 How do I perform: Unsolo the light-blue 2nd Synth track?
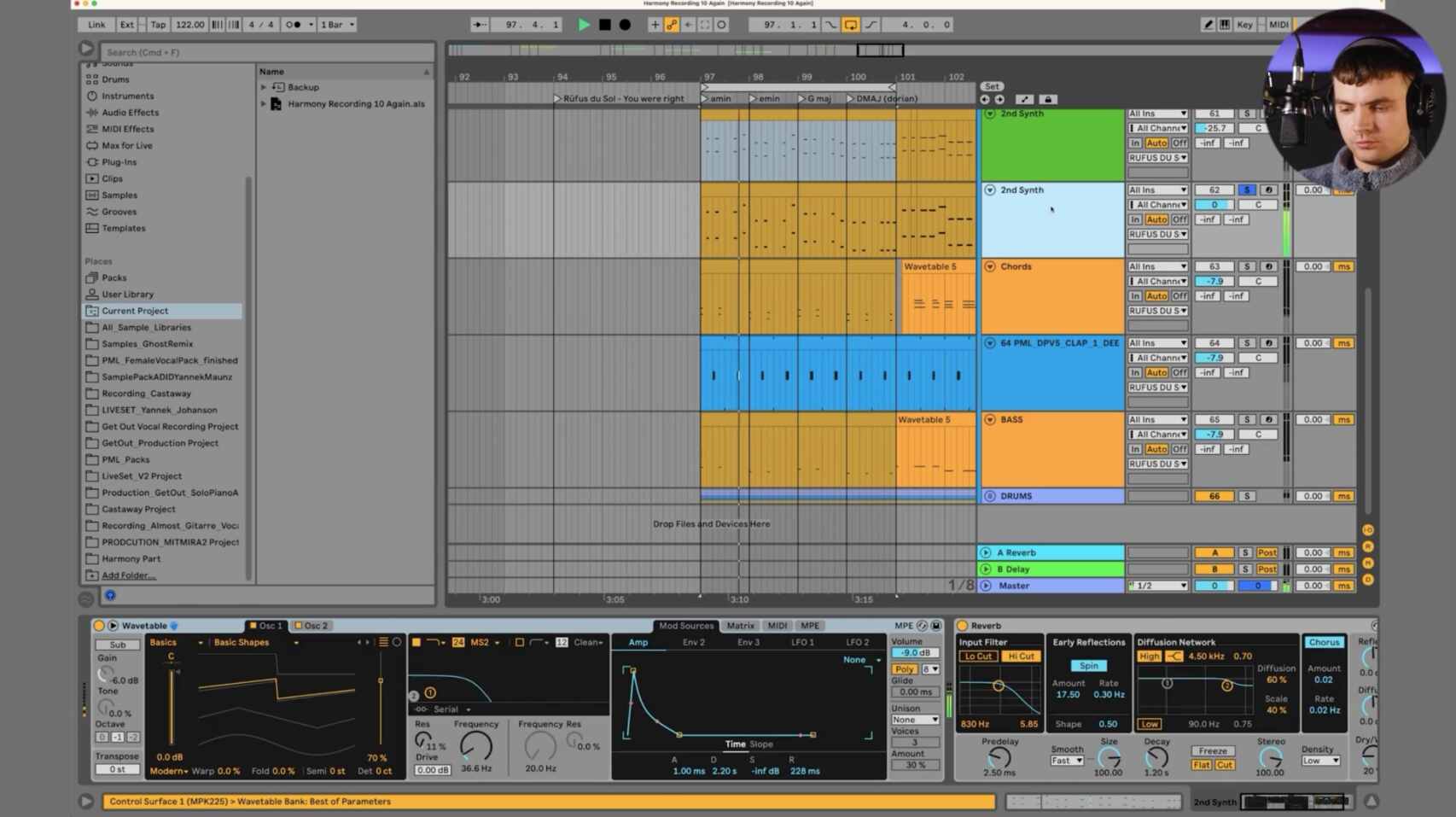(1246, 190)
